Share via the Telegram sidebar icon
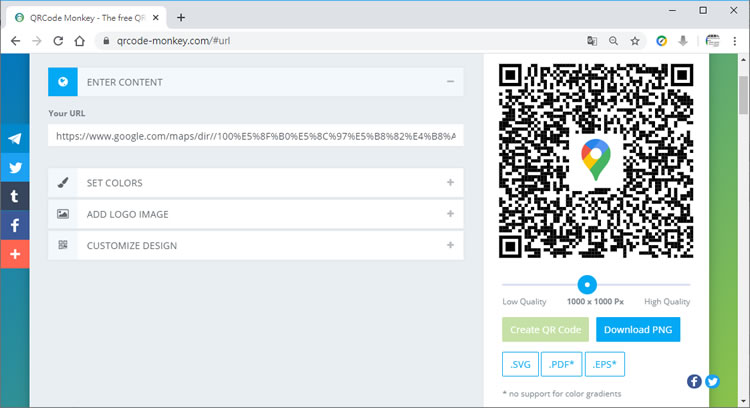 coord(15,139)
